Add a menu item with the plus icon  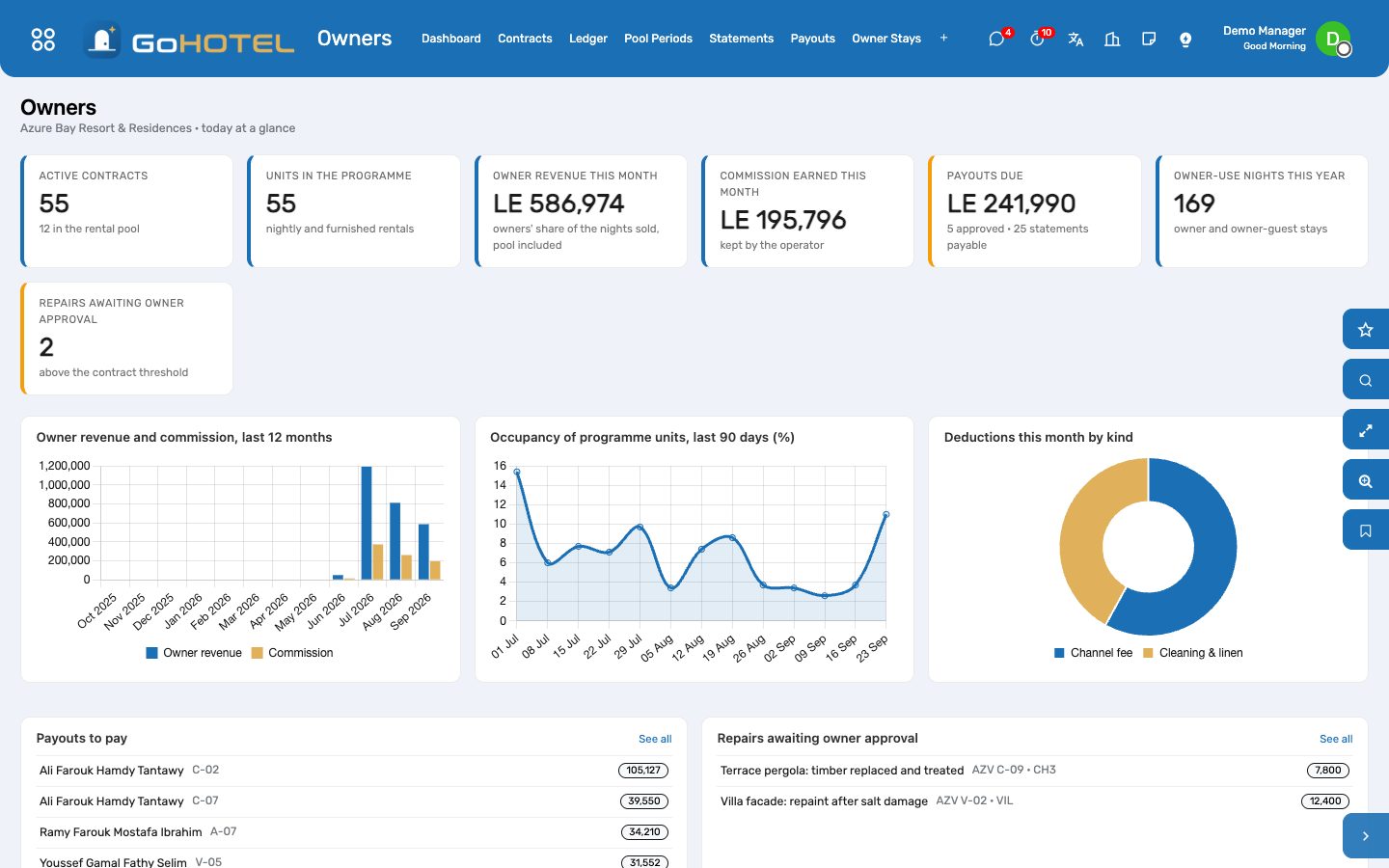(x=943, y=39)
